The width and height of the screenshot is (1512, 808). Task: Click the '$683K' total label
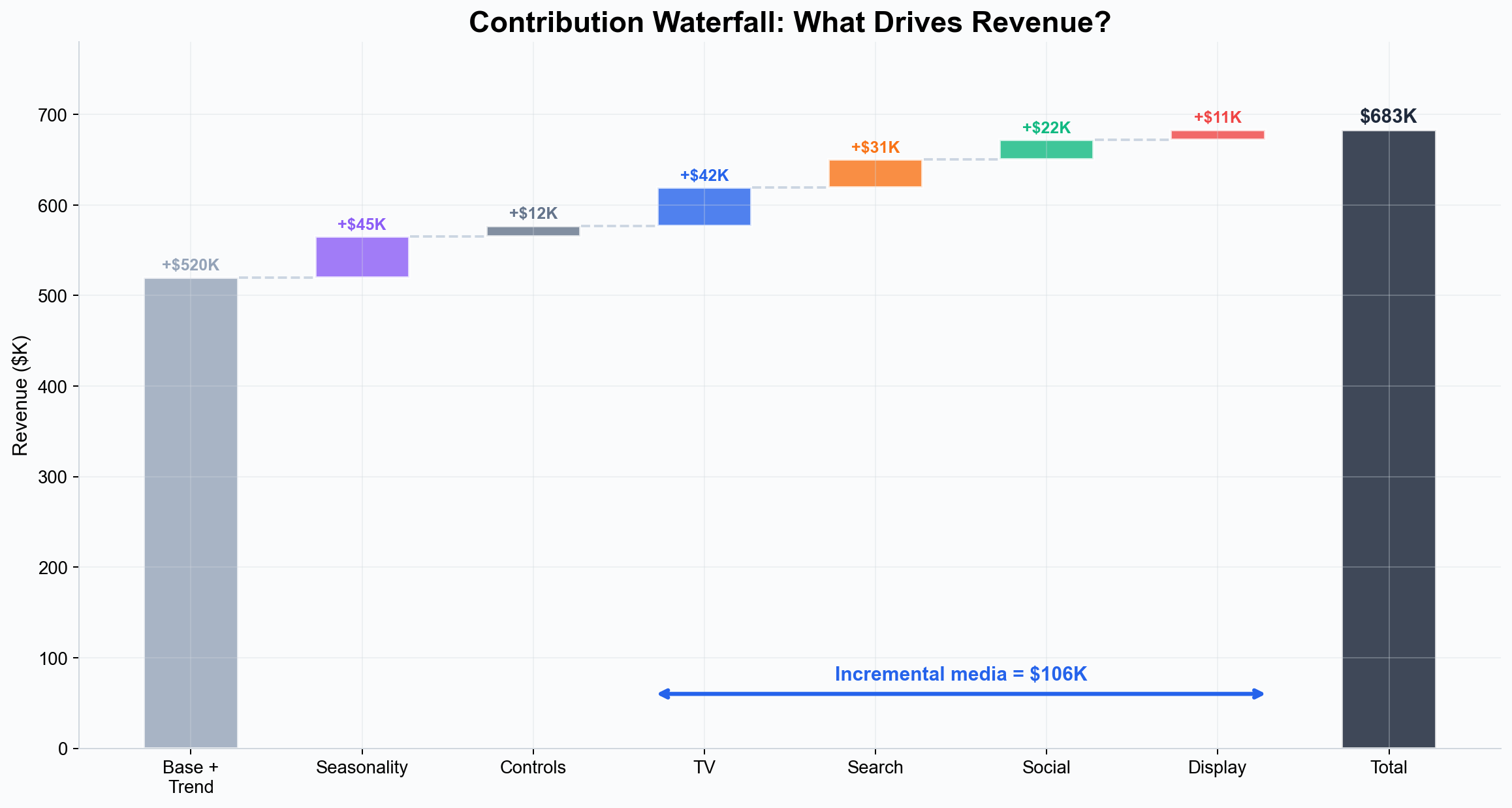1389,116
